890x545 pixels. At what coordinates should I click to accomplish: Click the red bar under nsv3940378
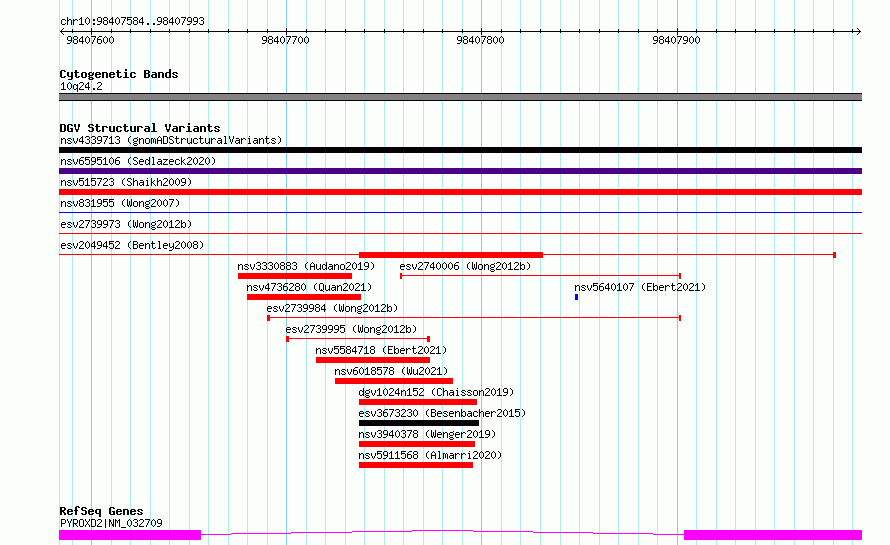tap(417, 444)
